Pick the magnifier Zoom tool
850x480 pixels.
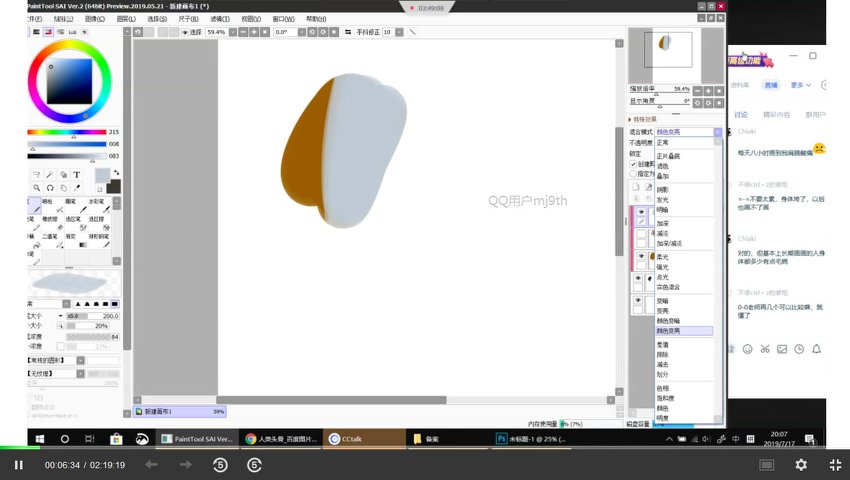coord(36,187)
